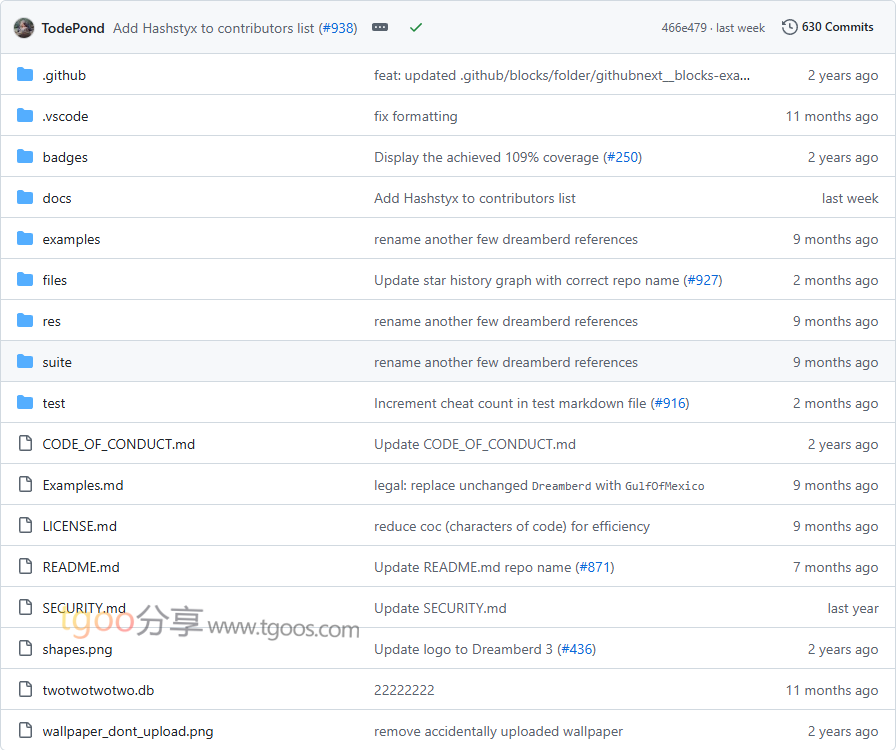The height and width of the screenshot is (751, 896).
Task: Open the LICENSE.md file
Action: 79,526
